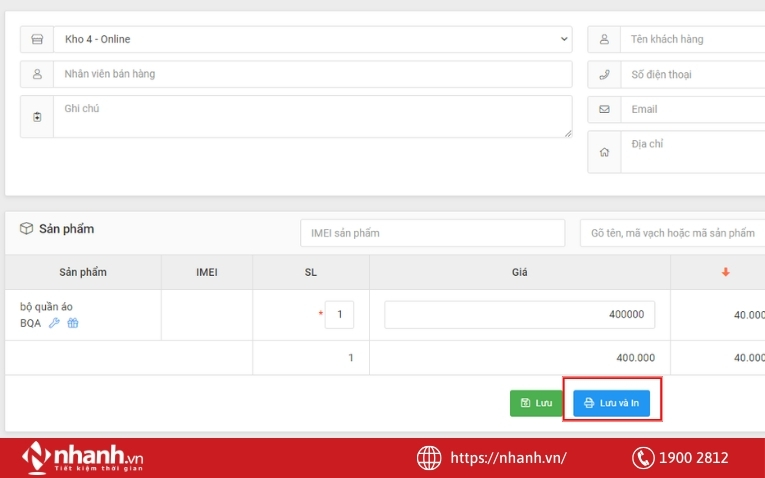Click the phone handset icon
The height and width of the screenshot is (478, 765).
pyautogui.click(x=604, y=75)
